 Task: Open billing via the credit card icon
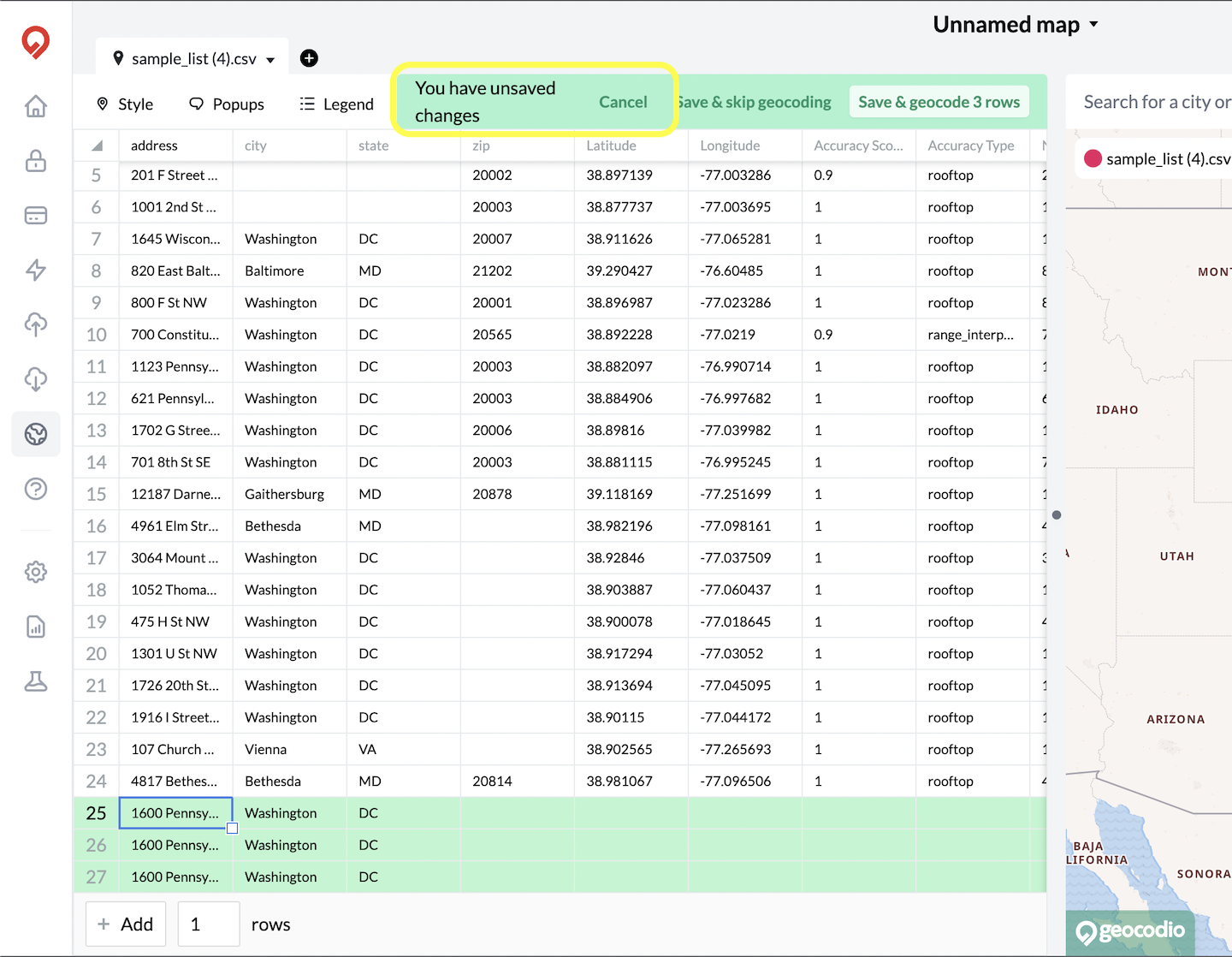tap(35, 215)
